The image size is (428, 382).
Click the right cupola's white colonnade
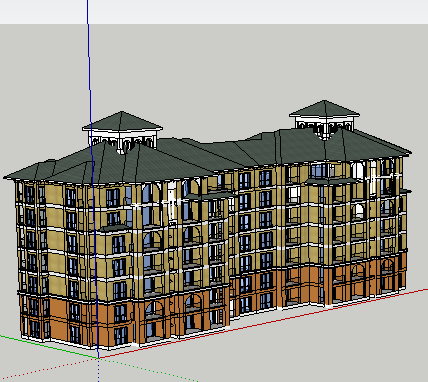(324, 126)
